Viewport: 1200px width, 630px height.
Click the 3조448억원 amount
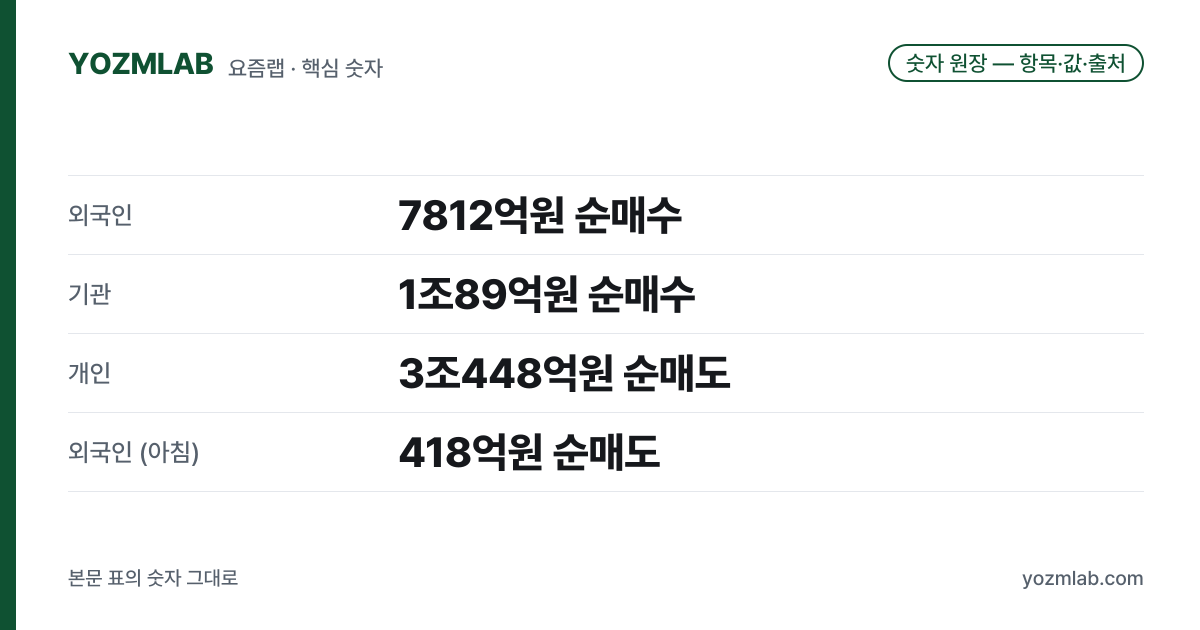point(505,373)
